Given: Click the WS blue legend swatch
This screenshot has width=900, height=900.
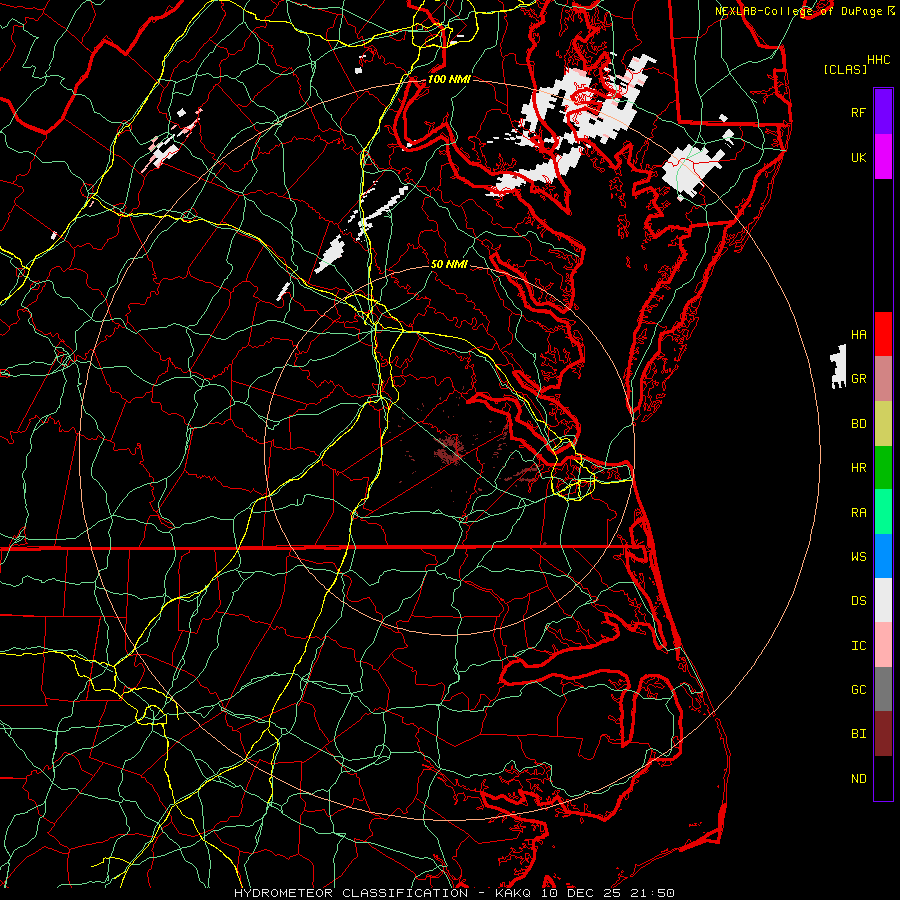Looking at the screenshot, I should click(883, 556).
